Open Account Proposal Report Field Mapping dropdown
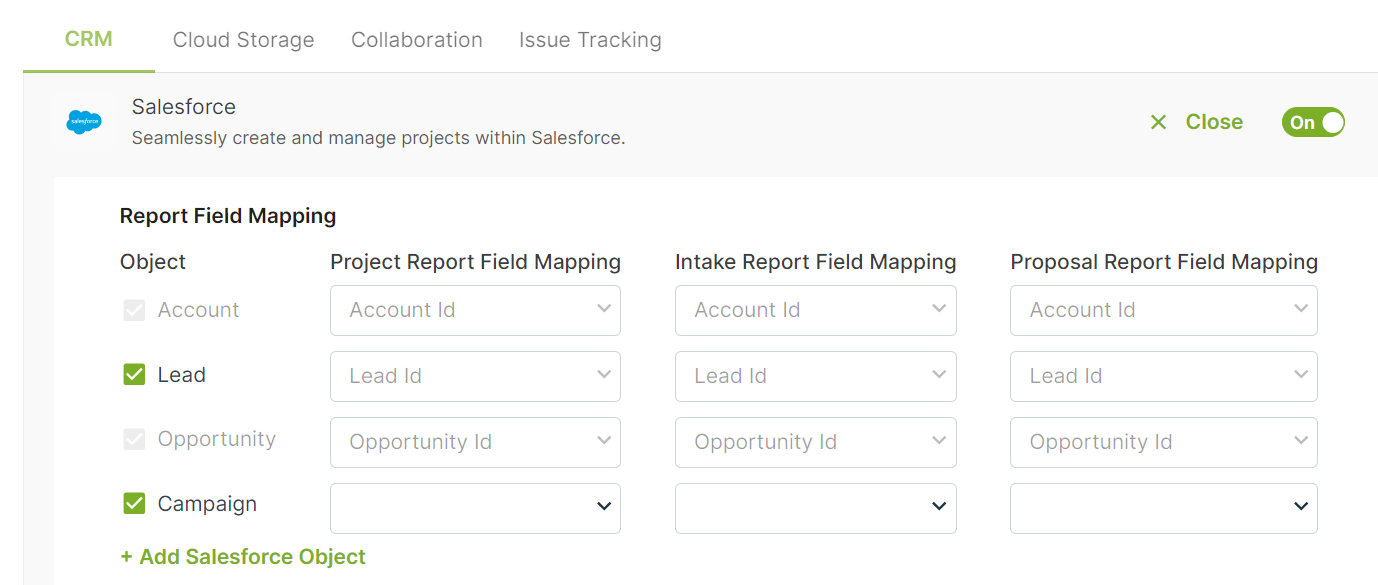 coord(1164,310)
